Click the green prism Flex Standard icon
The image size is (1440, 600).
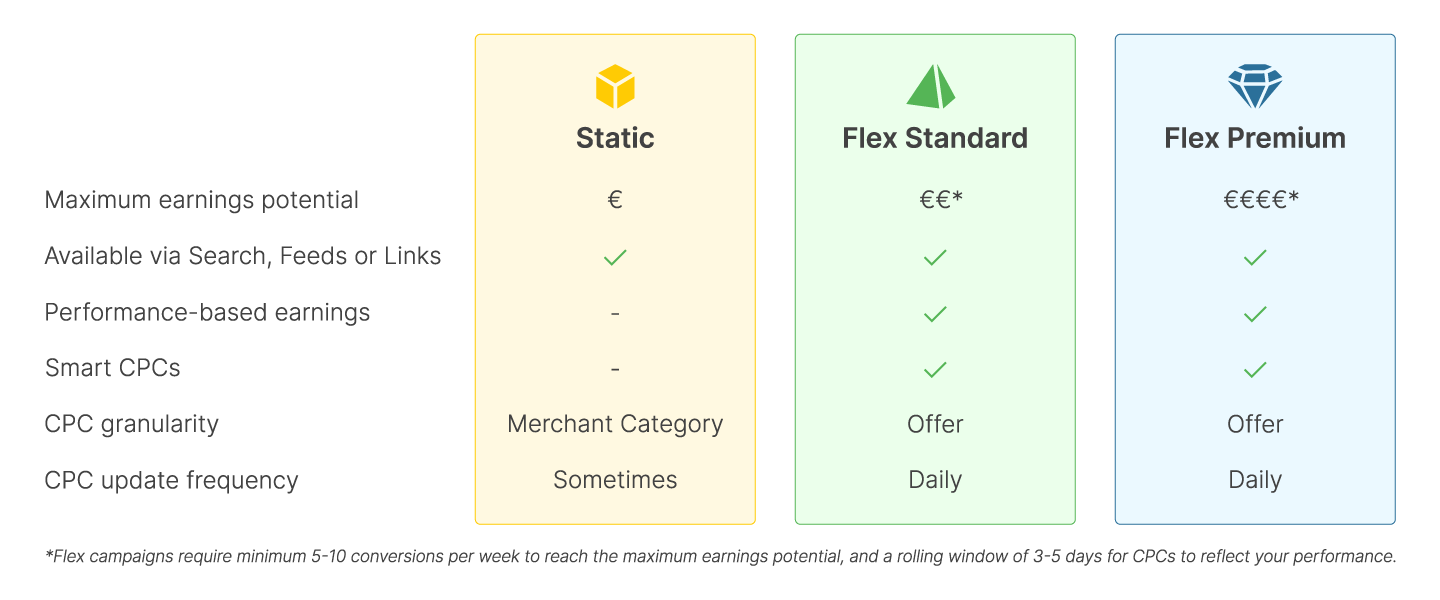[x=932, y=87]
